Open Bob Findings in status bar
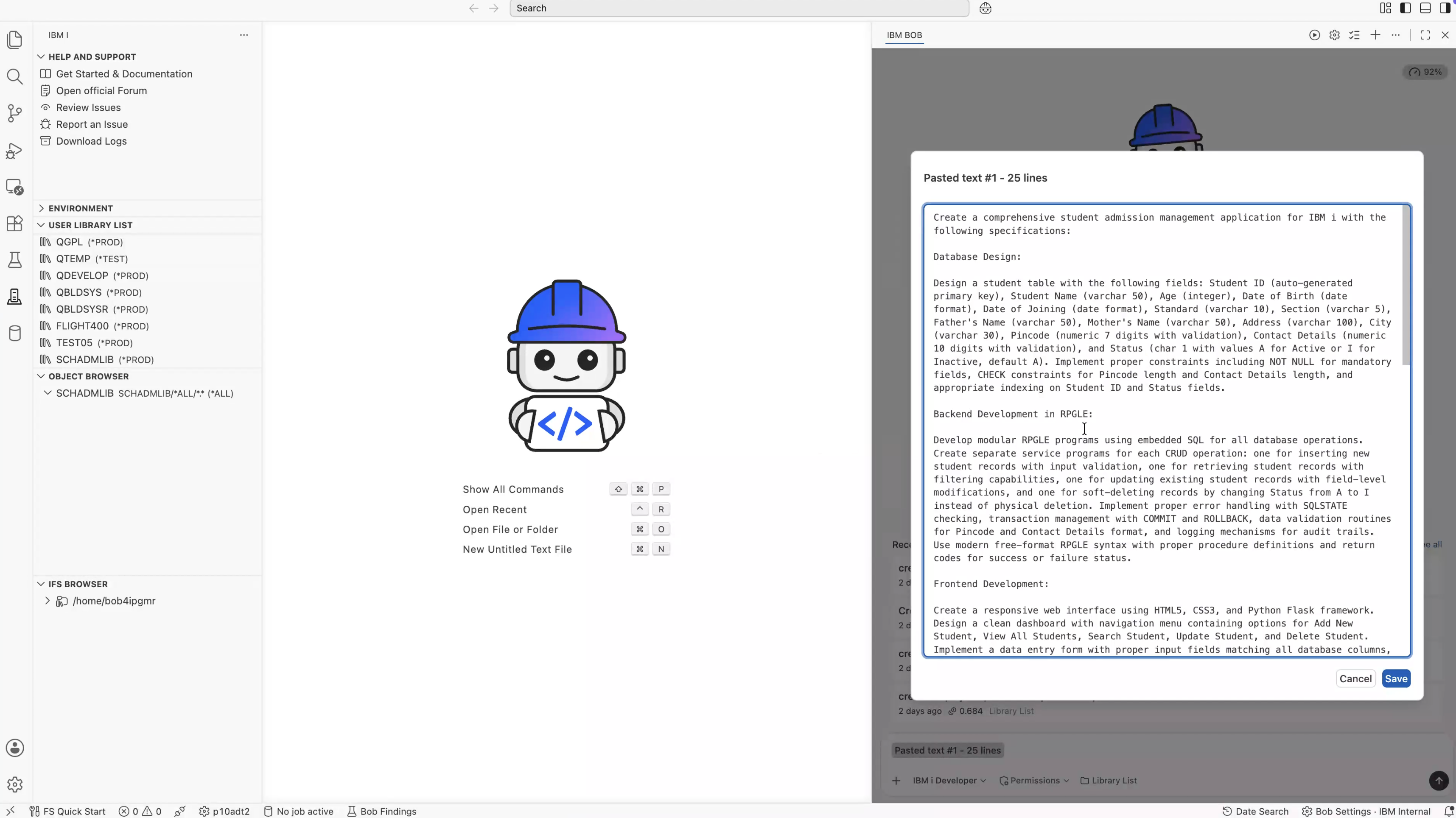1456x818 pixels. 382,811
